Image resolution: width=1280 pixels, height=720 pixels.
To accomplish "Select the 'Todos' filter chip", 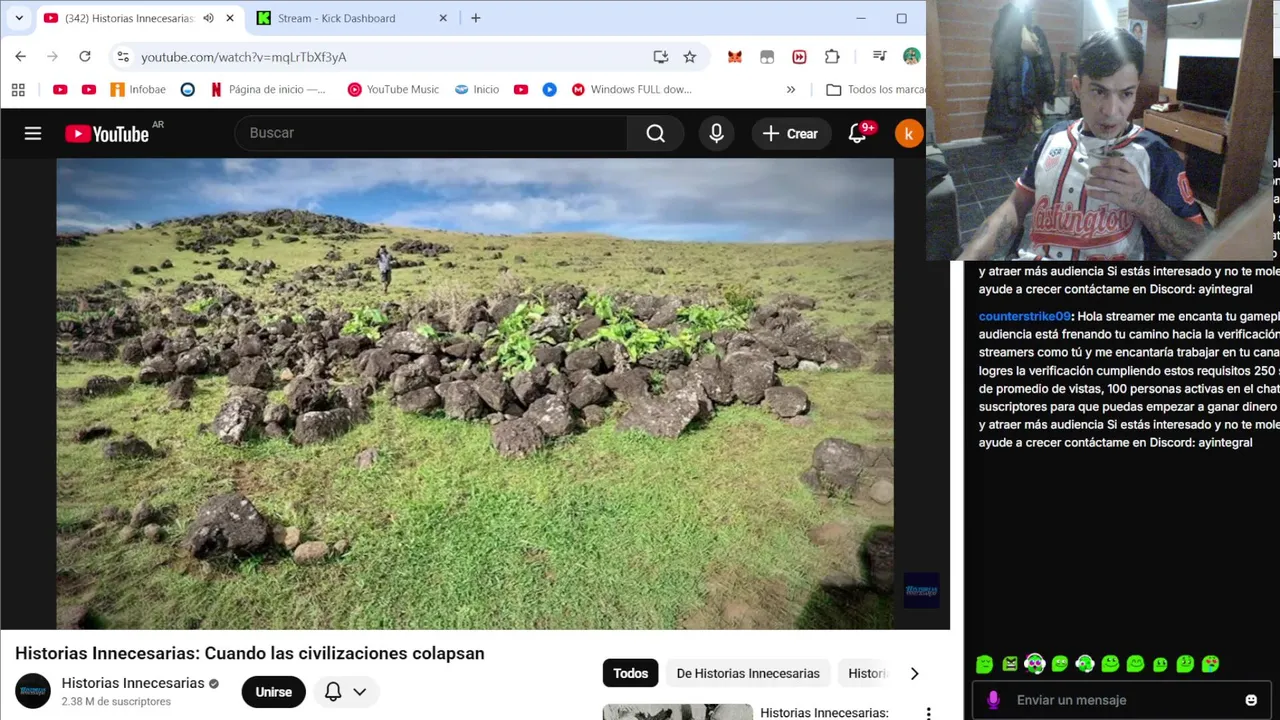I will pos(630,673).
